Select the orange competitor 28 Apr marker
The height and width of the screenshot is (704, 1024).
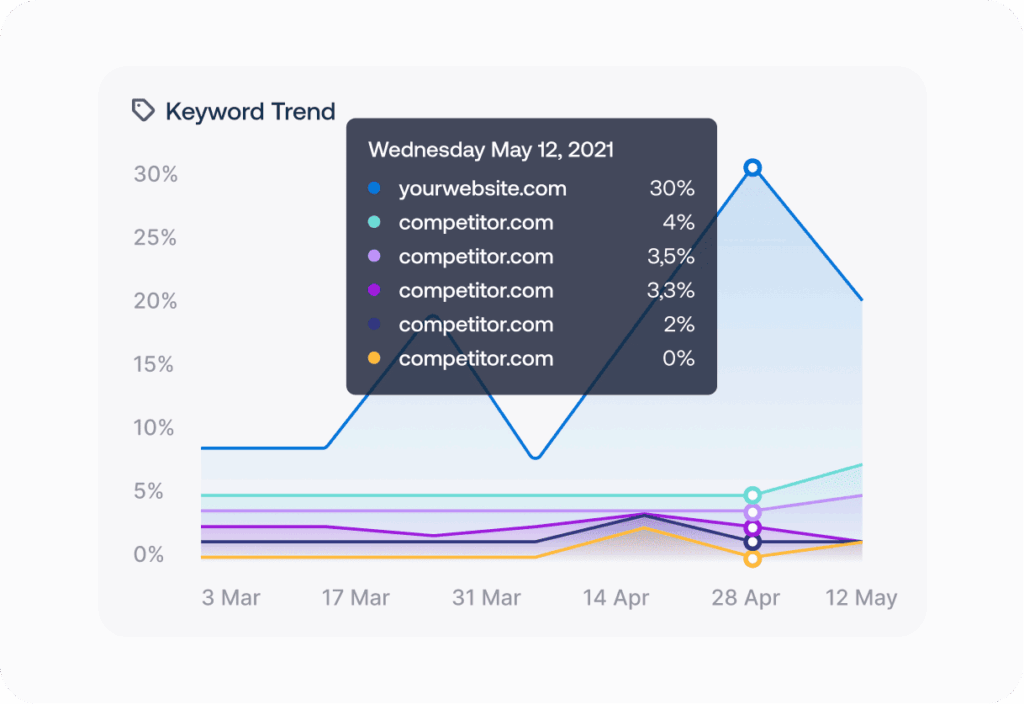(753, 559)
